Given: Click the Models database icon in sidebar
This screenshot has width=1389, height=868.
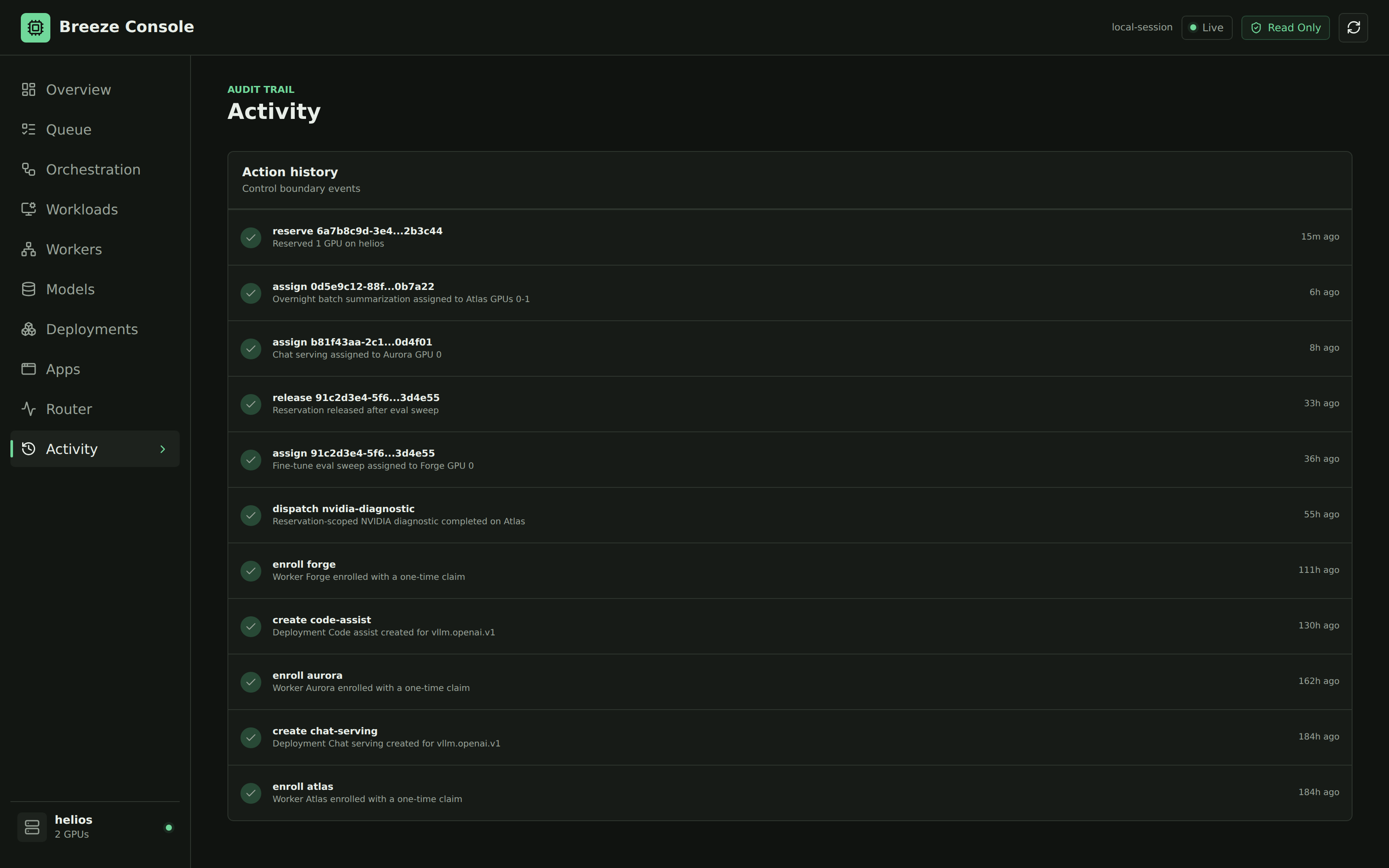Looking at the screenshot, I should 29,289.
